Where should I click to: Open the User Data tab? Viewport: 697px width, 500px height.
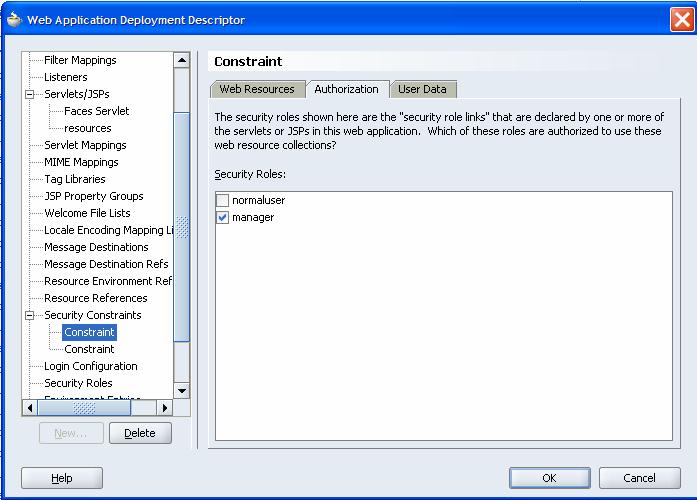point(422,89)
